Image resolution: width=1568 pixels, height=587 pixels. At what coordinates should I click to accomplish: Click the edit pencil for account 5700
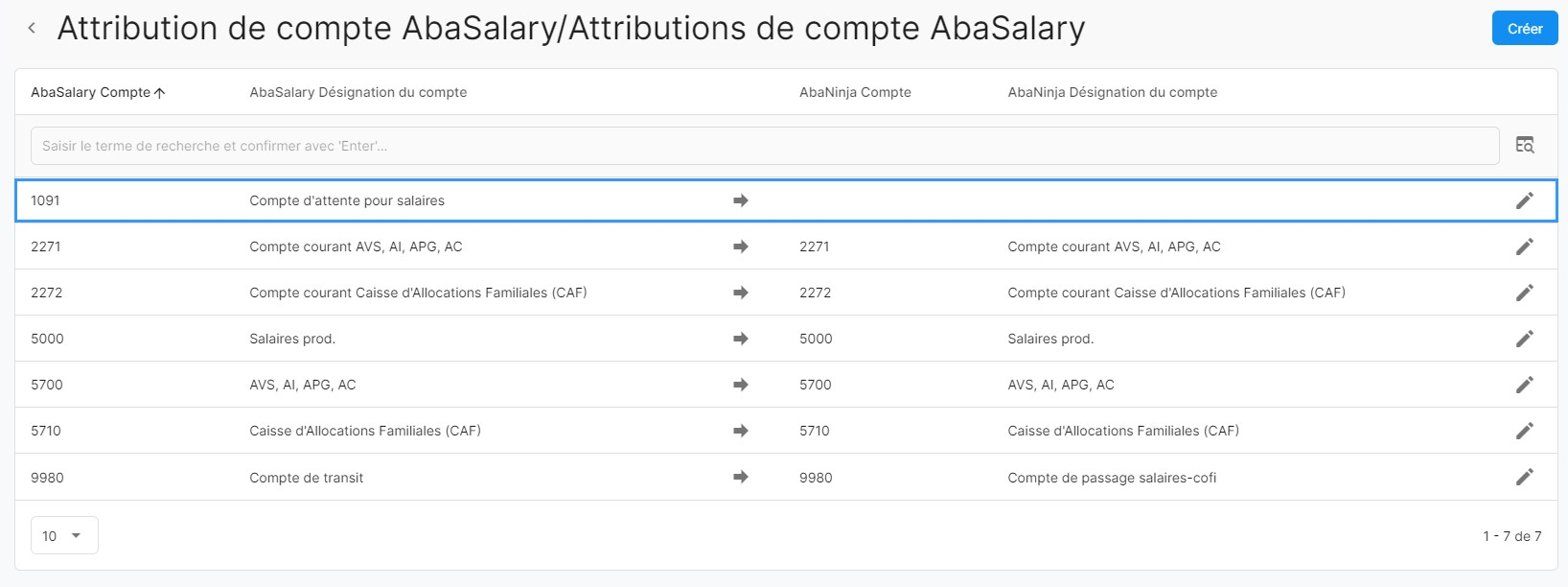click(1524, 385)
